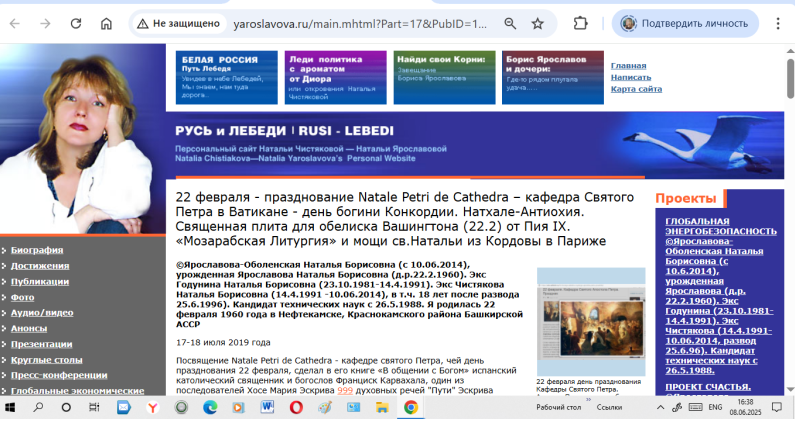Screen dimensions: 795x422
Task: Open Chrome three-dot menu
Action: tap(777, 23)
